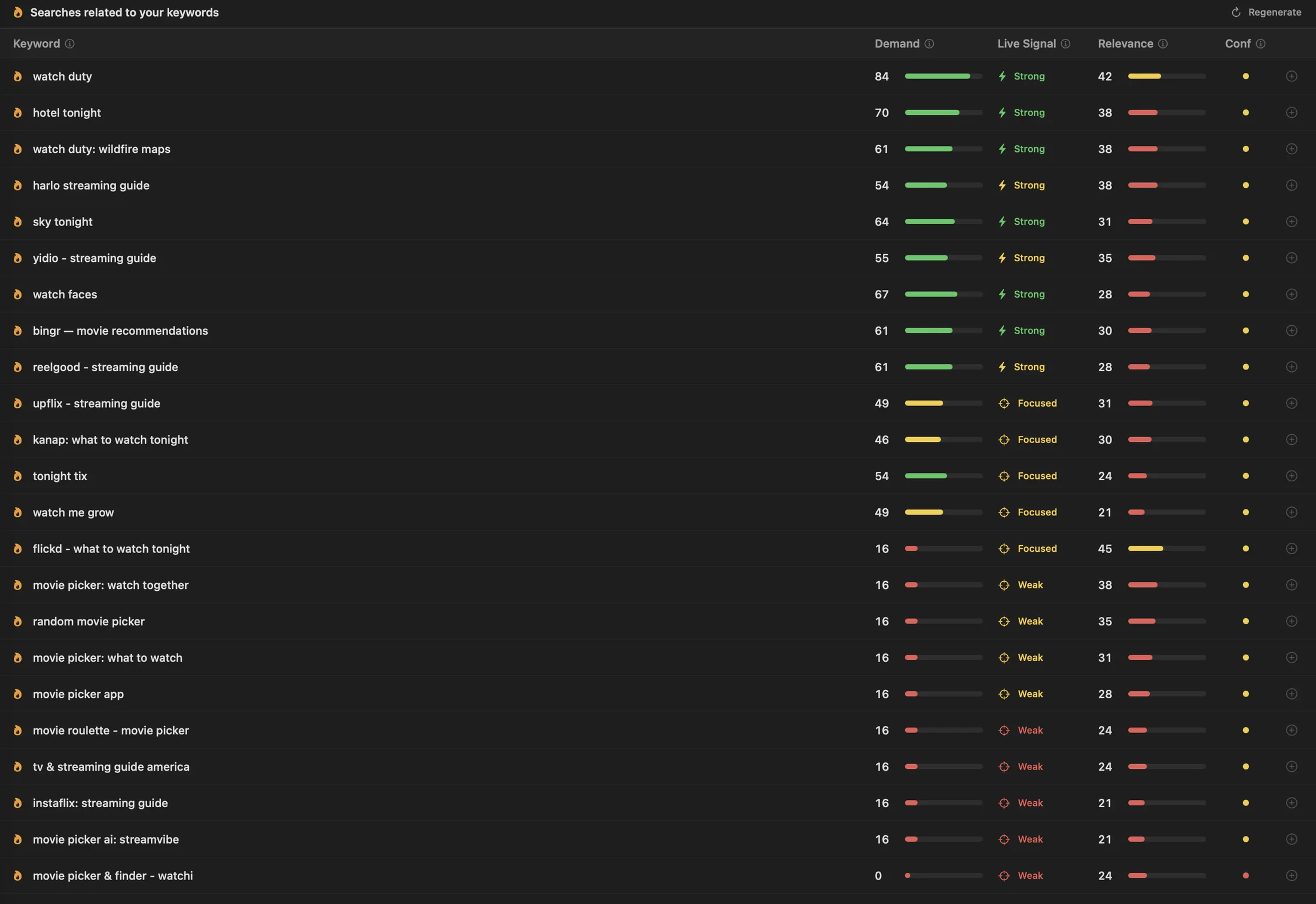1316x904 pixels.
Task: Select the 'watch duty' keyword text
Action: pyautogui.click(x=62, y=76)
